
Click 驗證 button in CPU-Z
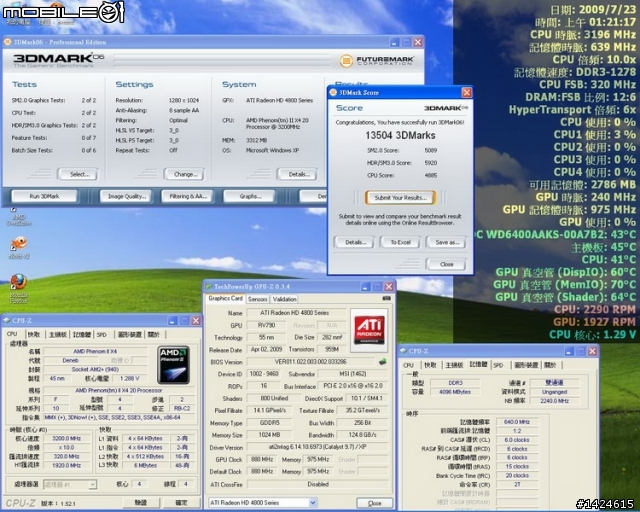(x=140, y=503)
